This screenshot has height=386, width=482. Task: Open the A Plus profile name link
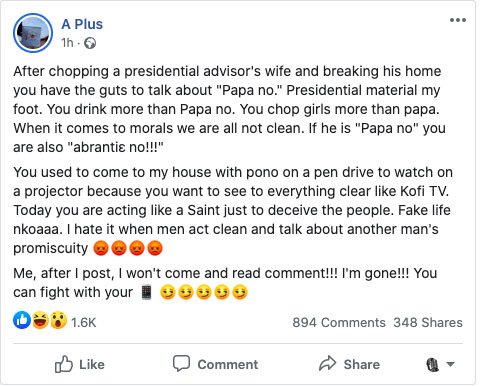(82, 24)
